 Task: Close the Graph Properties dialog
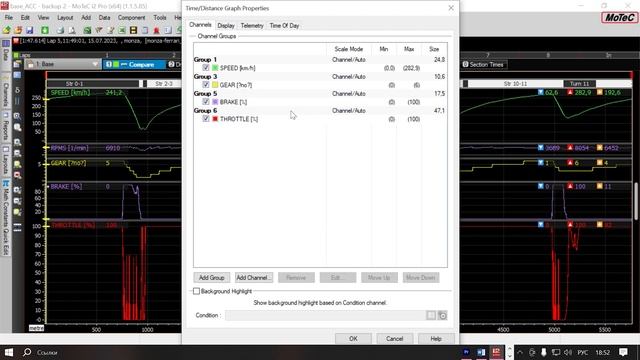click(451, 8)
